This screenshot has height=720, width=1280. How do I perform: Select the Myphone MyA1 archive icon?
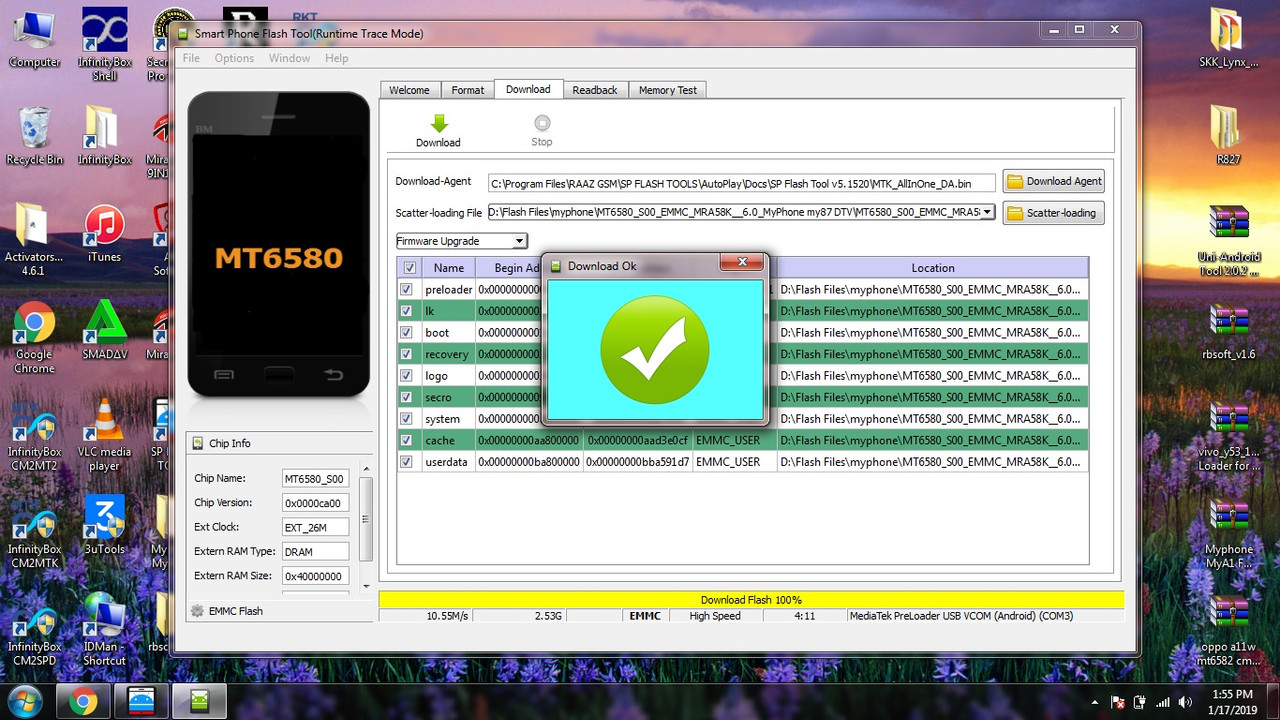click(1228, 534)
